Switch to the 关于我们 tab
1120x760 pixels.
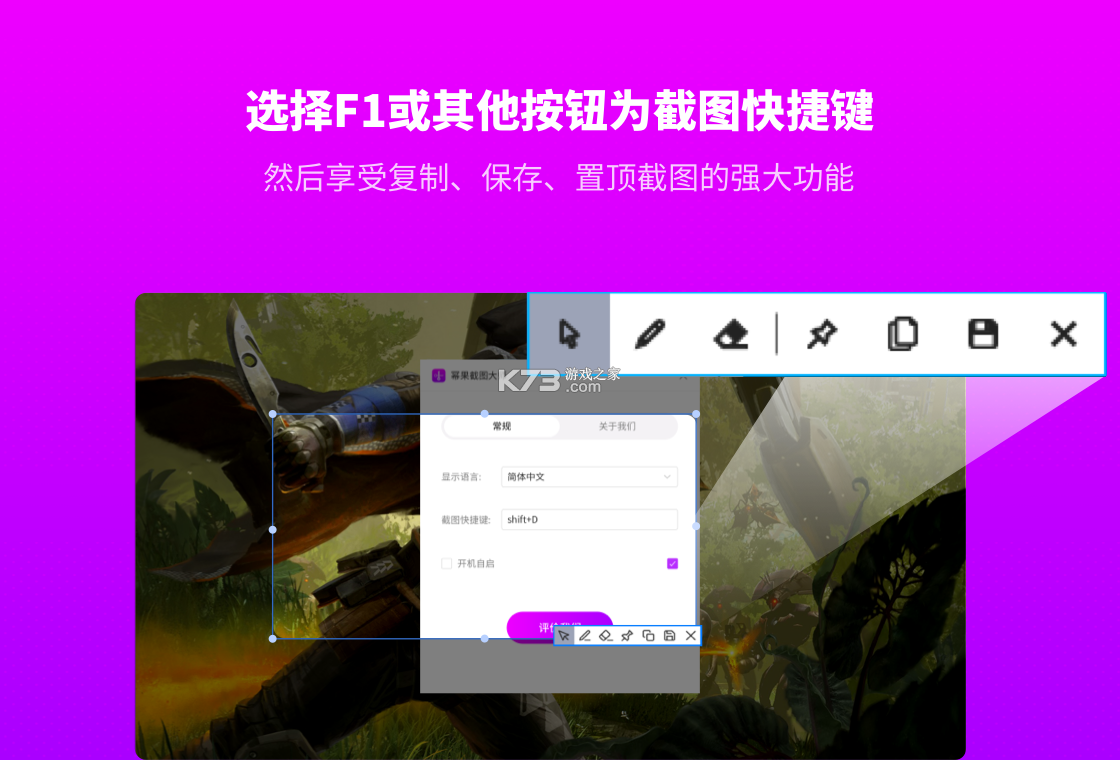(x=617, y=426)
